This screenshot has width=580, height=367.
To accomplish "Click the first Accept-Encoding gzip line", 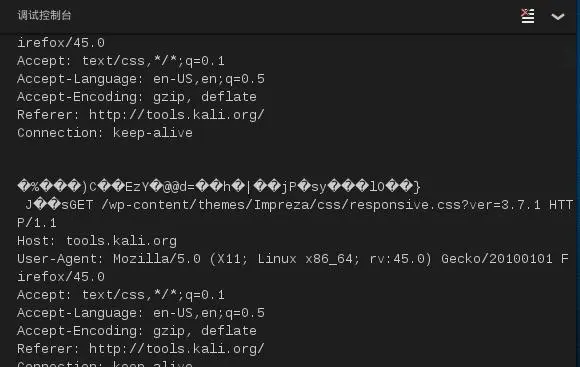I will pos(137,97).
